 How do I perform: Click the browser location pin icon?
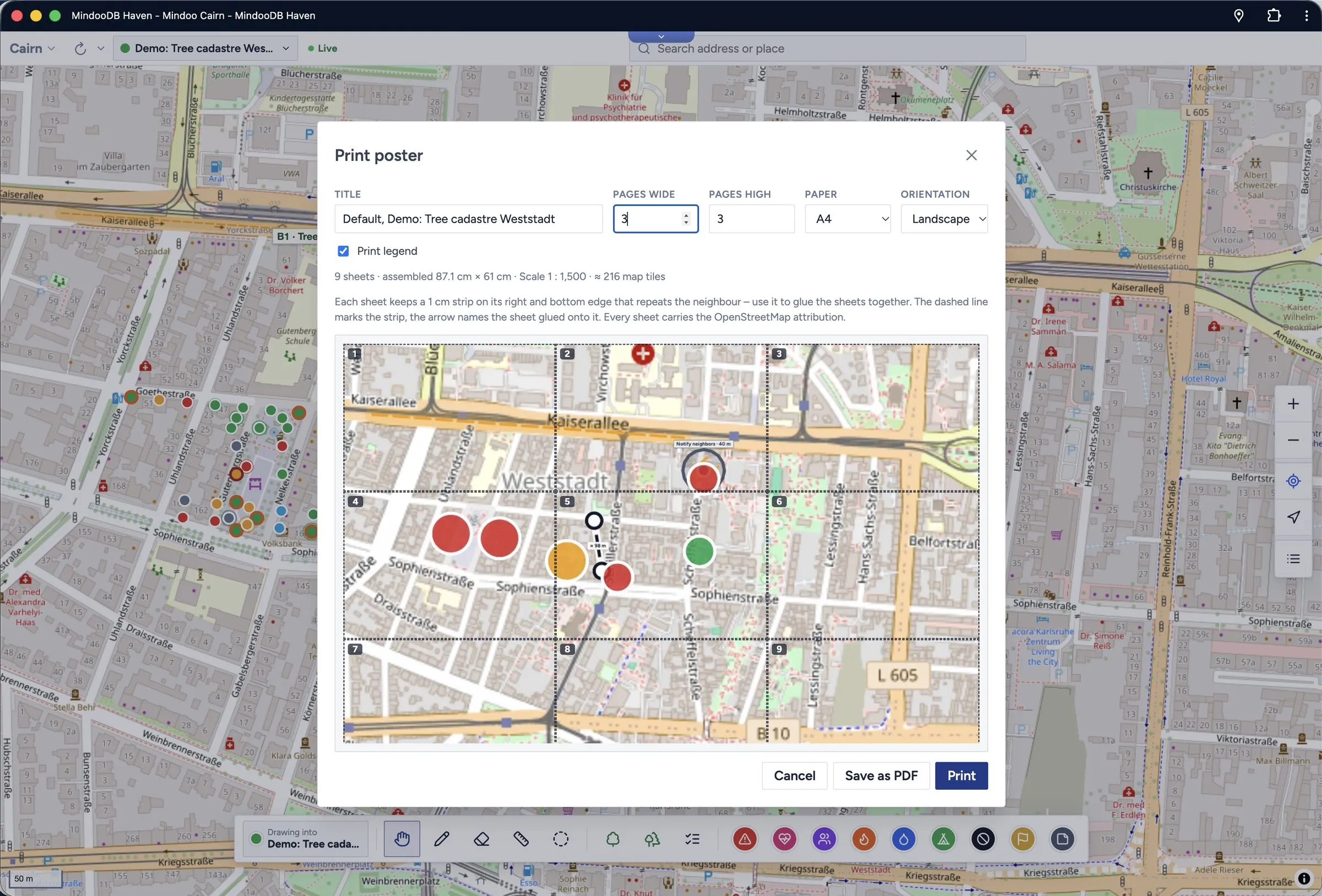pos(1238,15)
